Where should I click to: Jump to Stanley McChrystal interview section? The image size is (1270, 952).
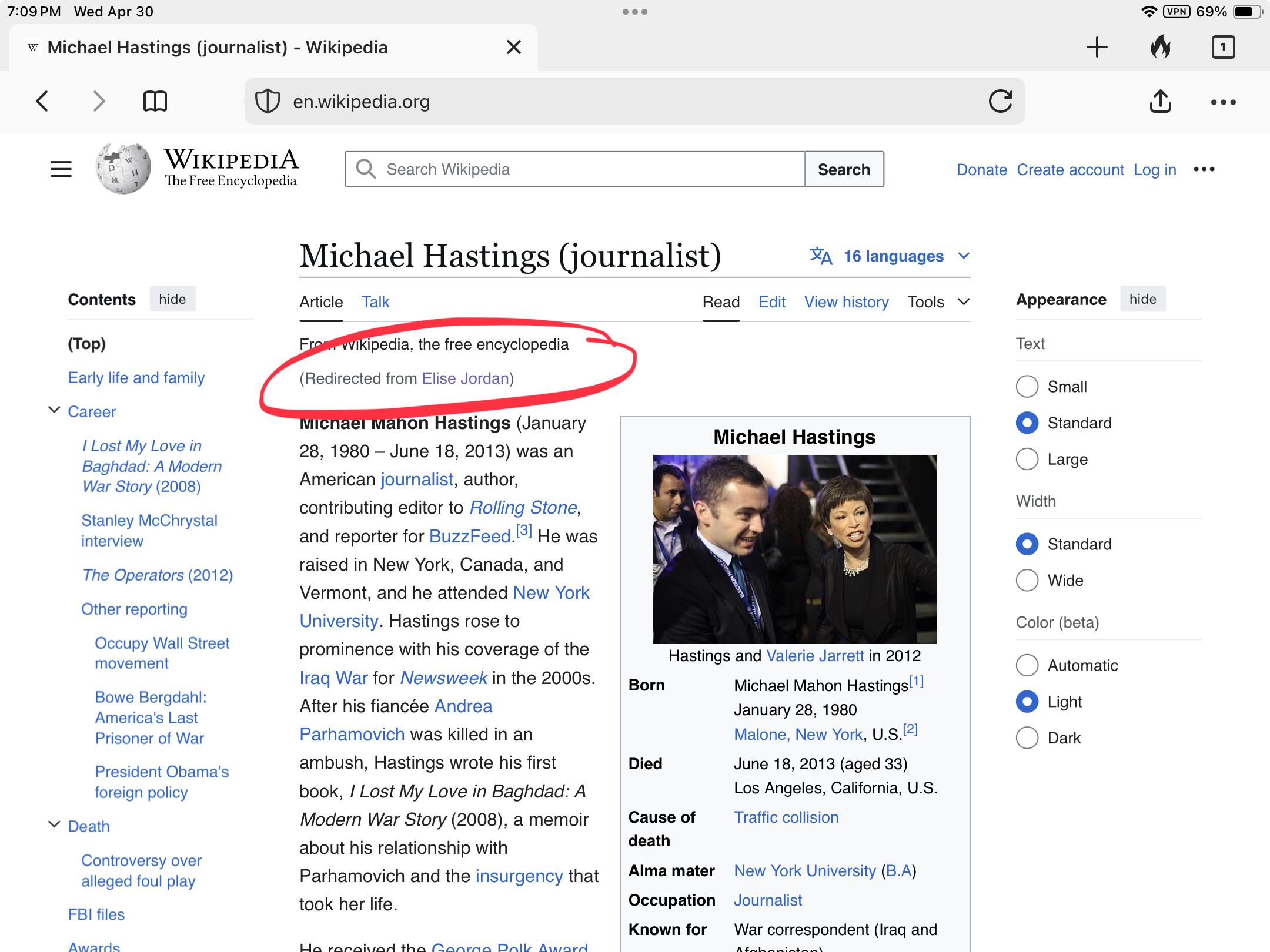click(149, 531)
